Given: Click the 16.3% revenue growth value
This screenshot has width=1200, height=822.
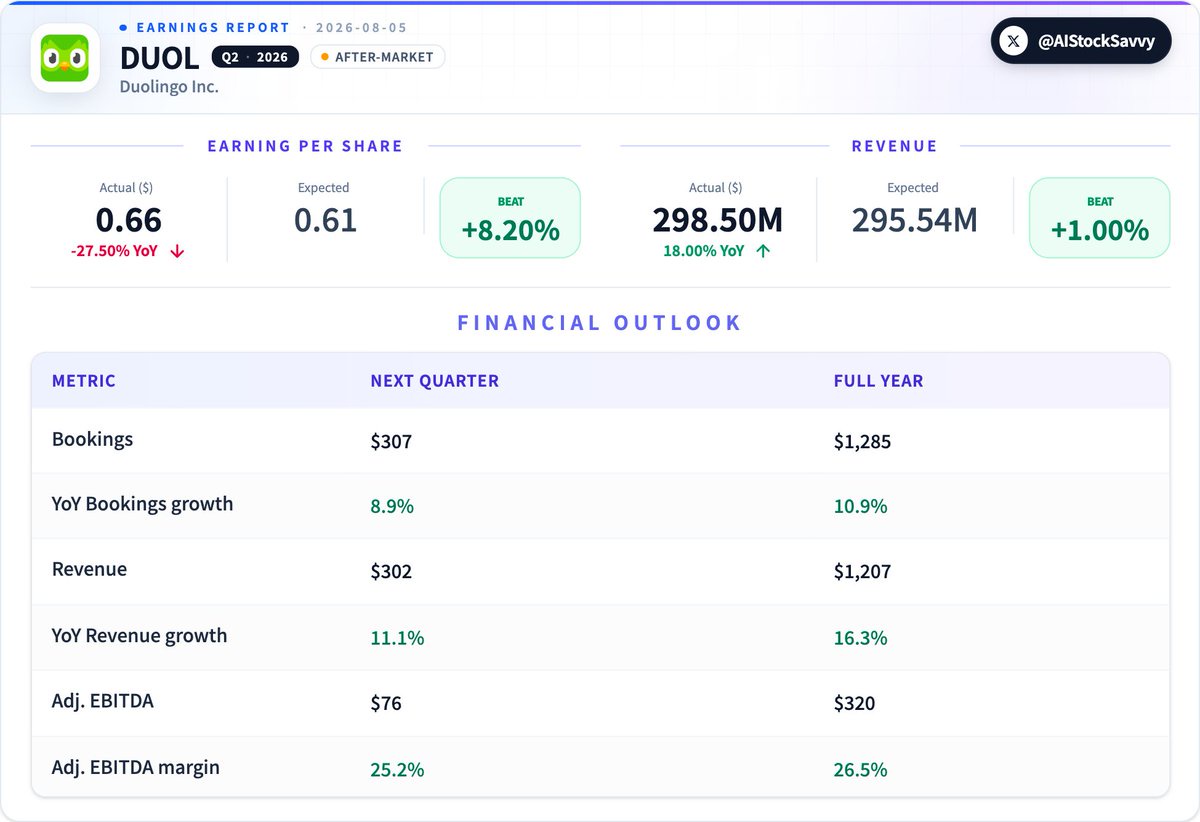Looking at the screenshot, I should click(860, 638).
